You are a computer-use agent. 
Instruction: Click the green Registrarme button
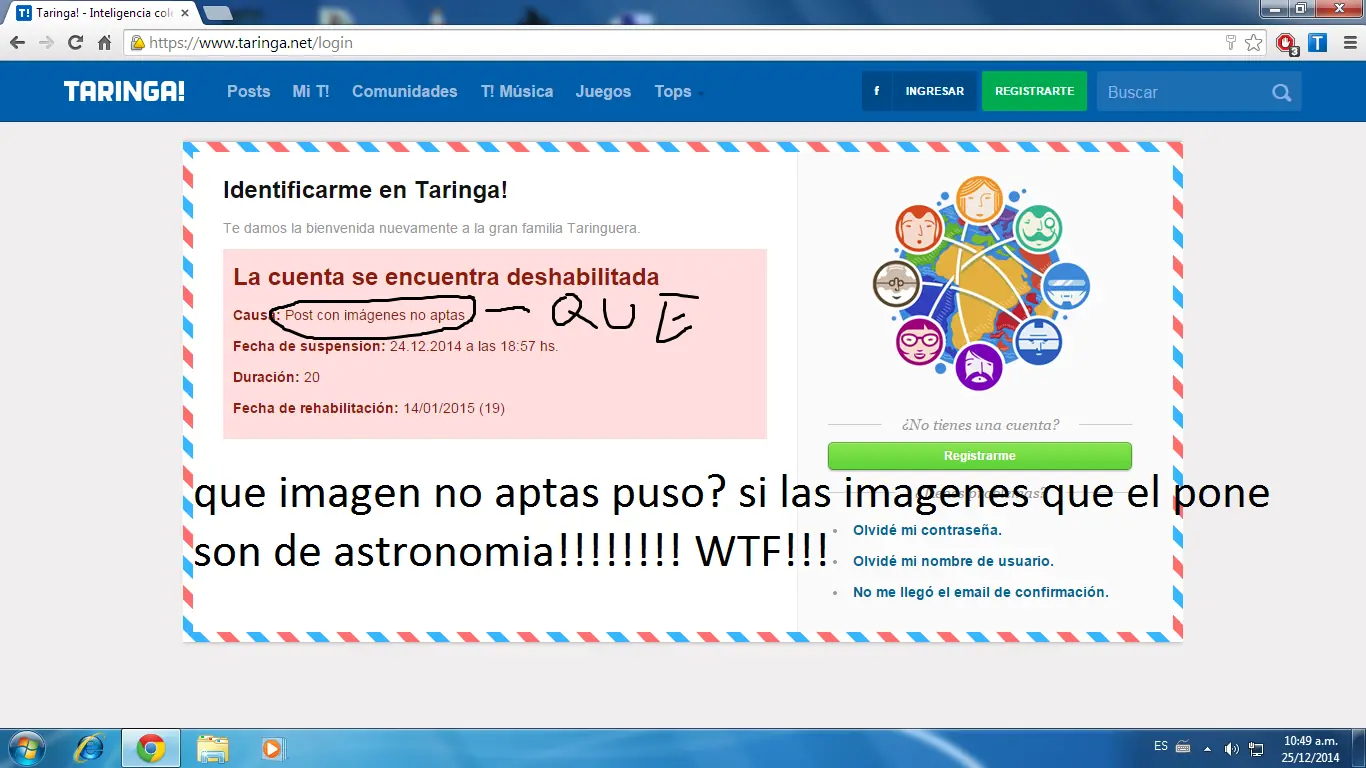pos(980,456)
